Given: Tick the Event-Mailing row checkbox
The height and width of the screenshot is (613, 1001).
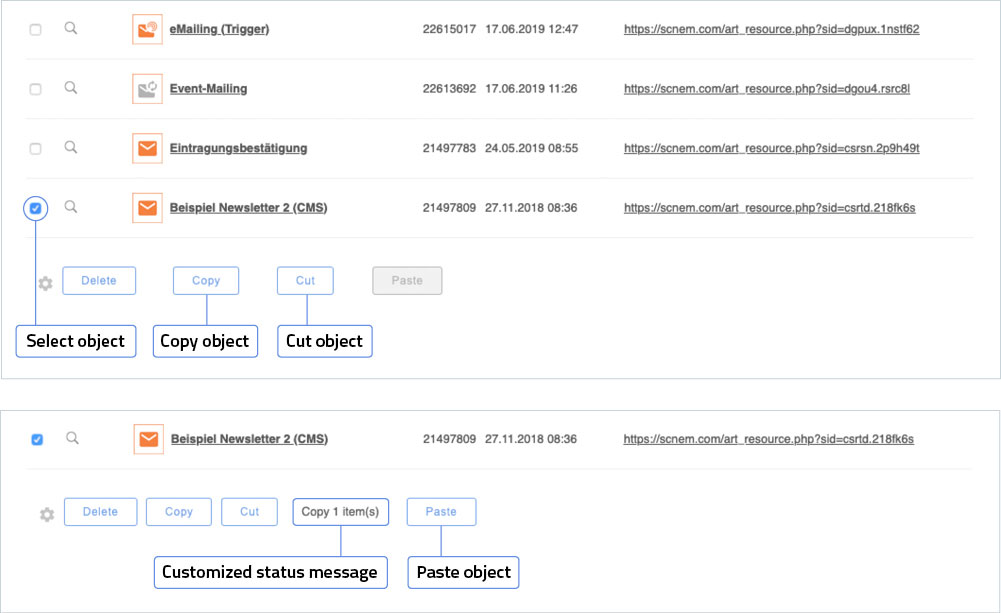Looking at the screenshot, I should point(35,89).
